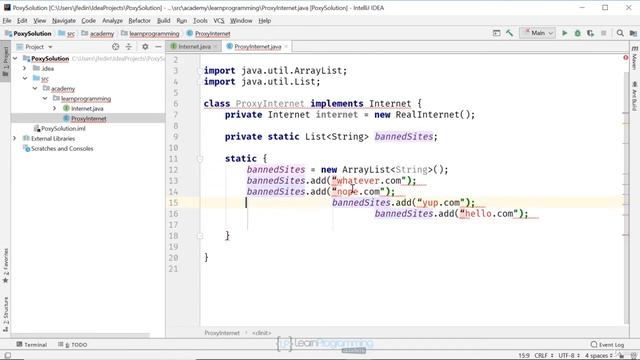Change 4 spaces indent setting
Image resolution: width=640 pixels, height=360 pixels.
coord(599,356)
